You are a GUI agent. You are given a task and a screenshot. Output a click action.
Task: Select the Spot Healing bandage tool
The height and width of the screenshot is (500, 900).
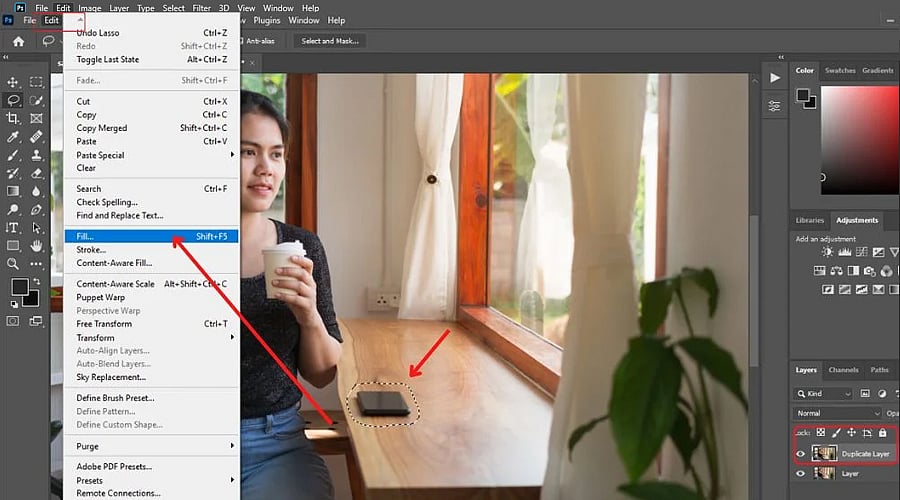click(x=36, y=137)
